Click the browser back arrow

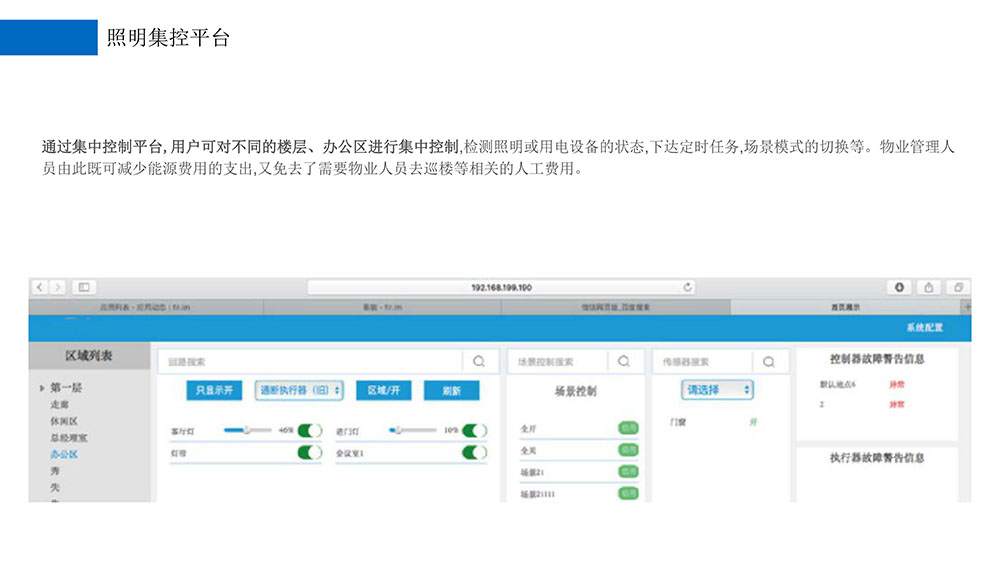click(x=39, y=288)
